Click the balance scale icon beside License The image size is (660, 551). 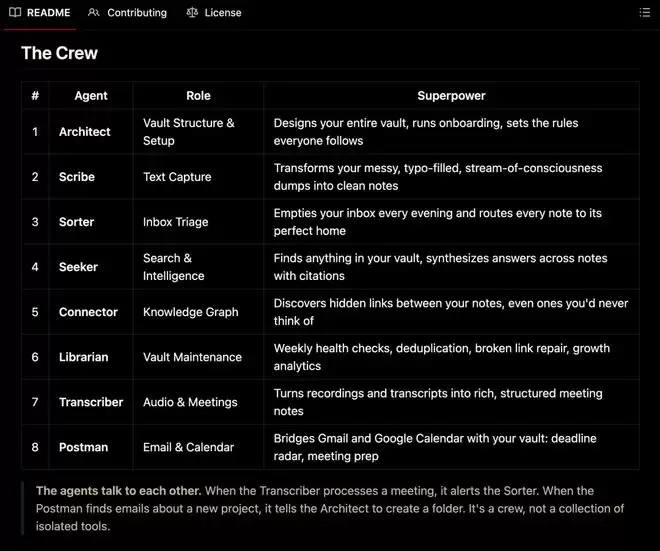(192, 13)
